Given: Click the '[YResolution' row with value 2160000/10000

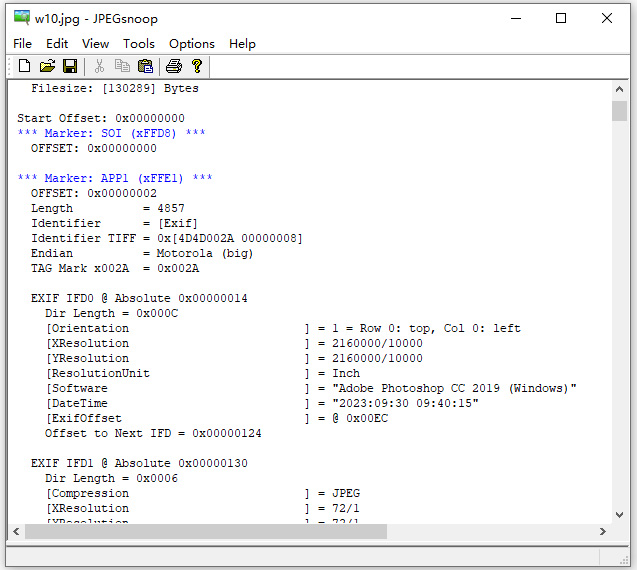Looking at the screenshot, I should click(x=234, y=358).
